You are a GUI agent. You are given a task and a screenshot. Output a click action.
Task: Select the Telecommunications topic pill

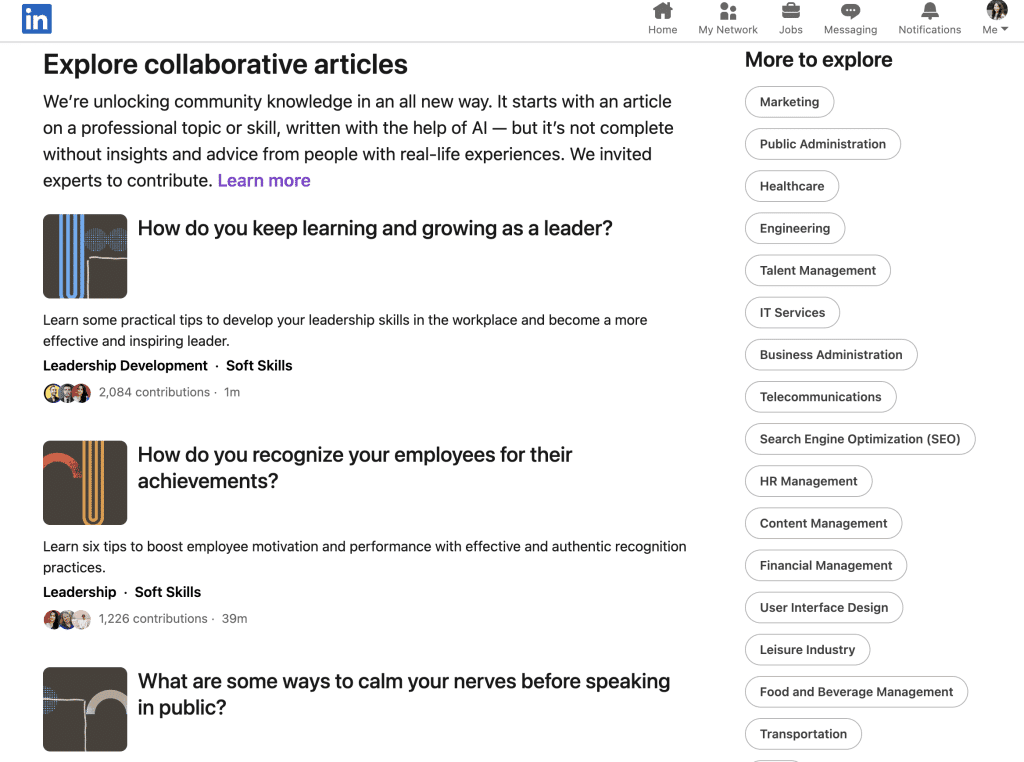(x=820, y=397)
